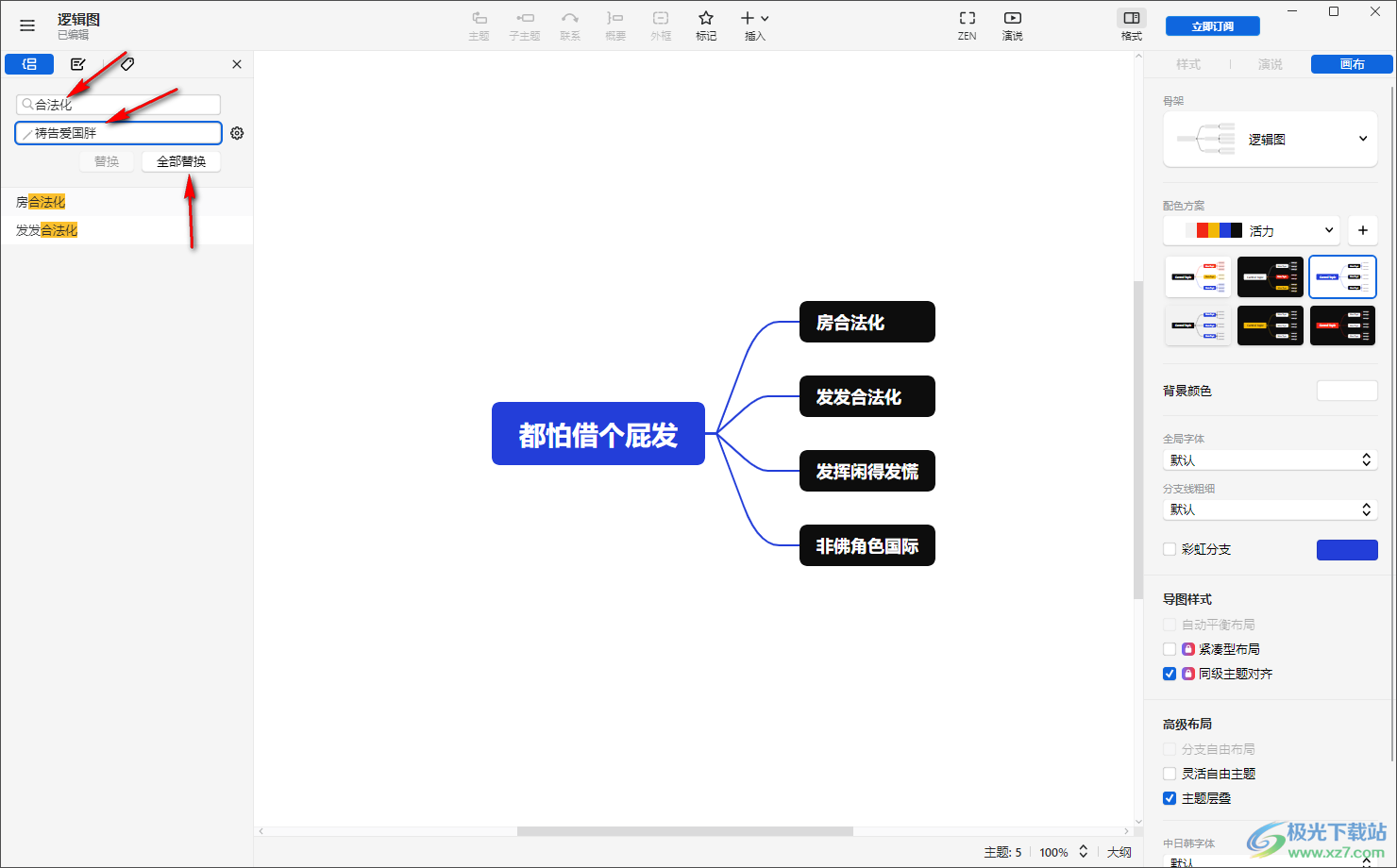Select the 发挥闲得发慌 topic node
1397x868 pixels.
[x=867, y=471]
